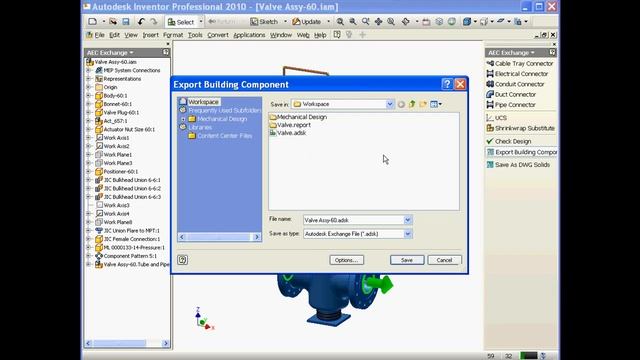Click the Conduit Connector tool
Screen dimensions: 640x360
coord(515,84)
